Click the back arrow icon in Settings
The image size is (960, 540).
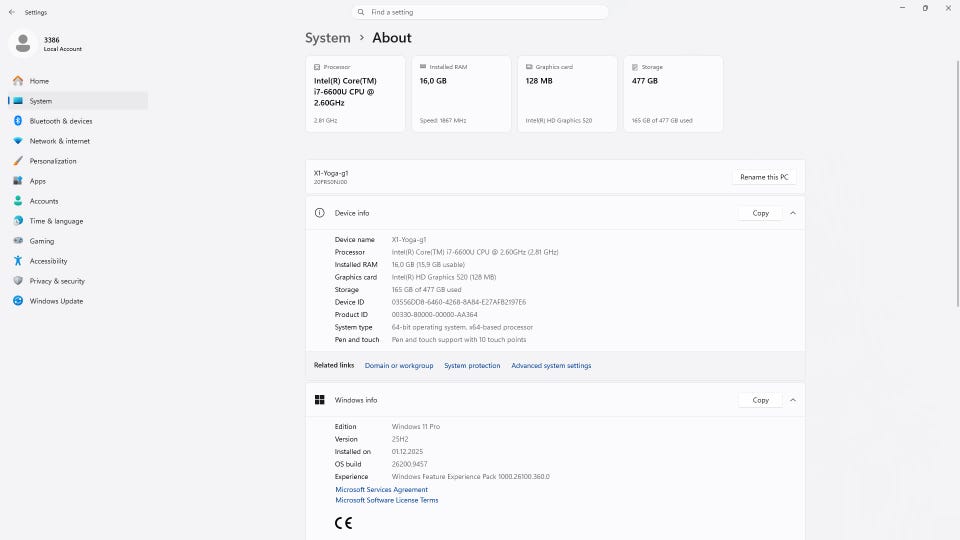tap(12, 12)
